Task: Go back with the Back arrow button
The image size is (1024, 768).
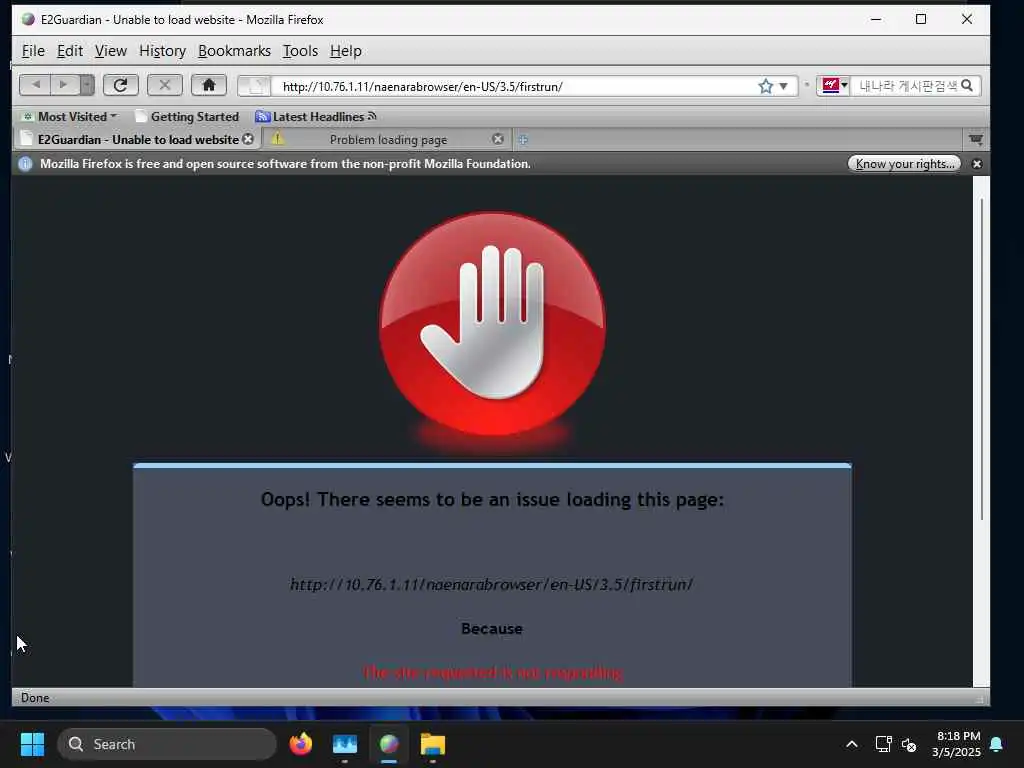Action: click(x=36, y=85)
